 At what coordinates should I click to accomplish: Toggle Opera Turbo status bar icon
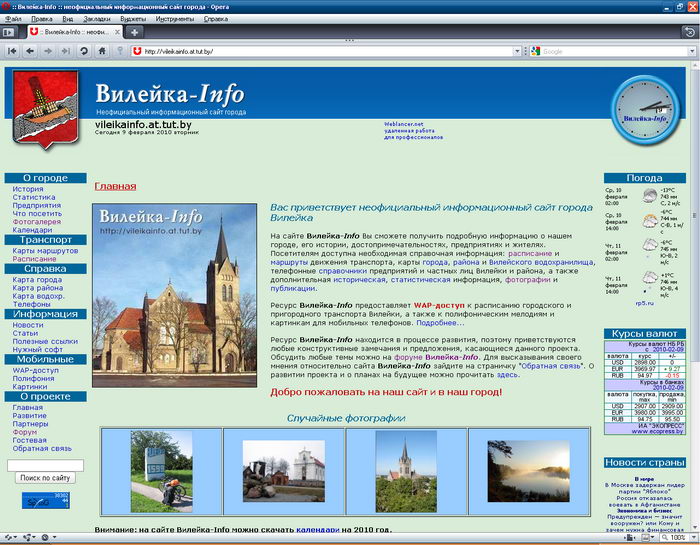pos(47,537)
